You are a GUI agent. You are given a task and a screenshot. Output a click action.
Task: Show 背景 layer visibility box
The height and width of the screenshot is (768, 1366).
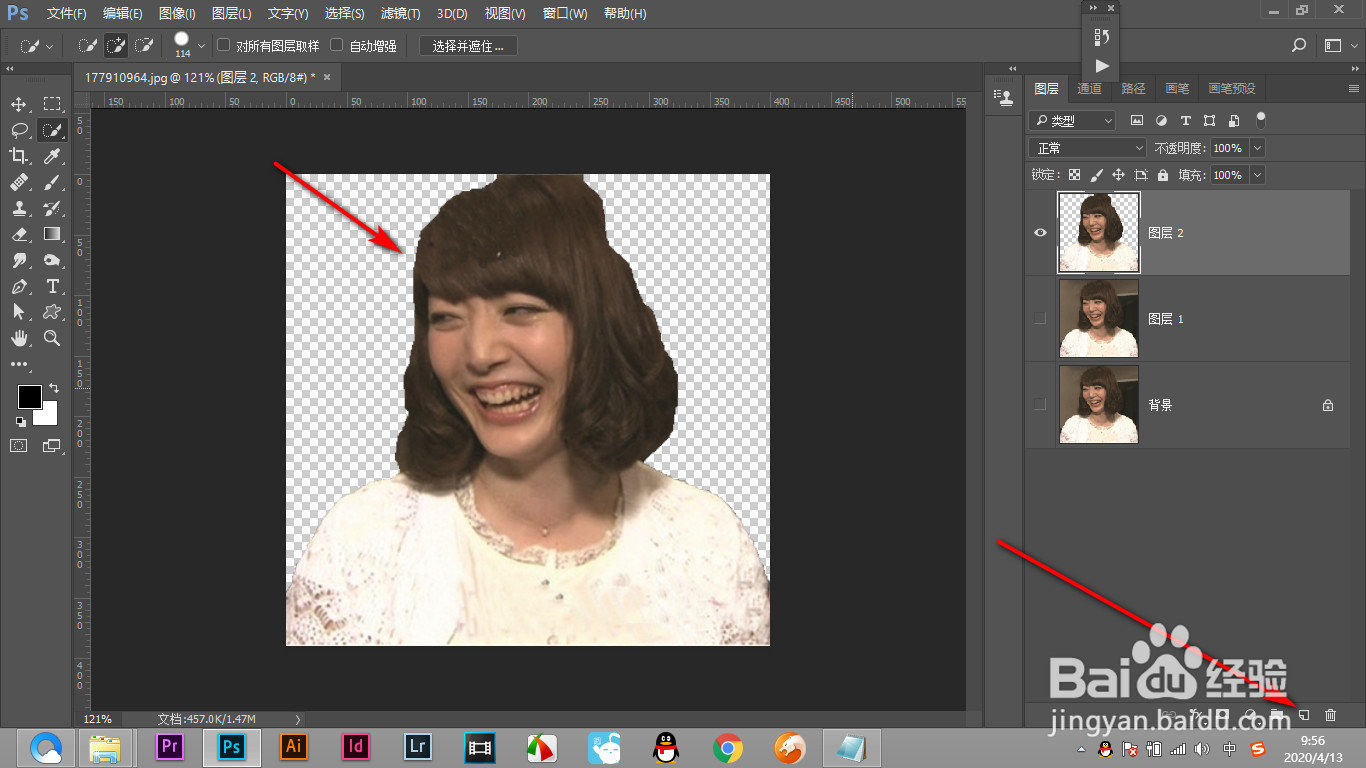(x=1040, y=405)
